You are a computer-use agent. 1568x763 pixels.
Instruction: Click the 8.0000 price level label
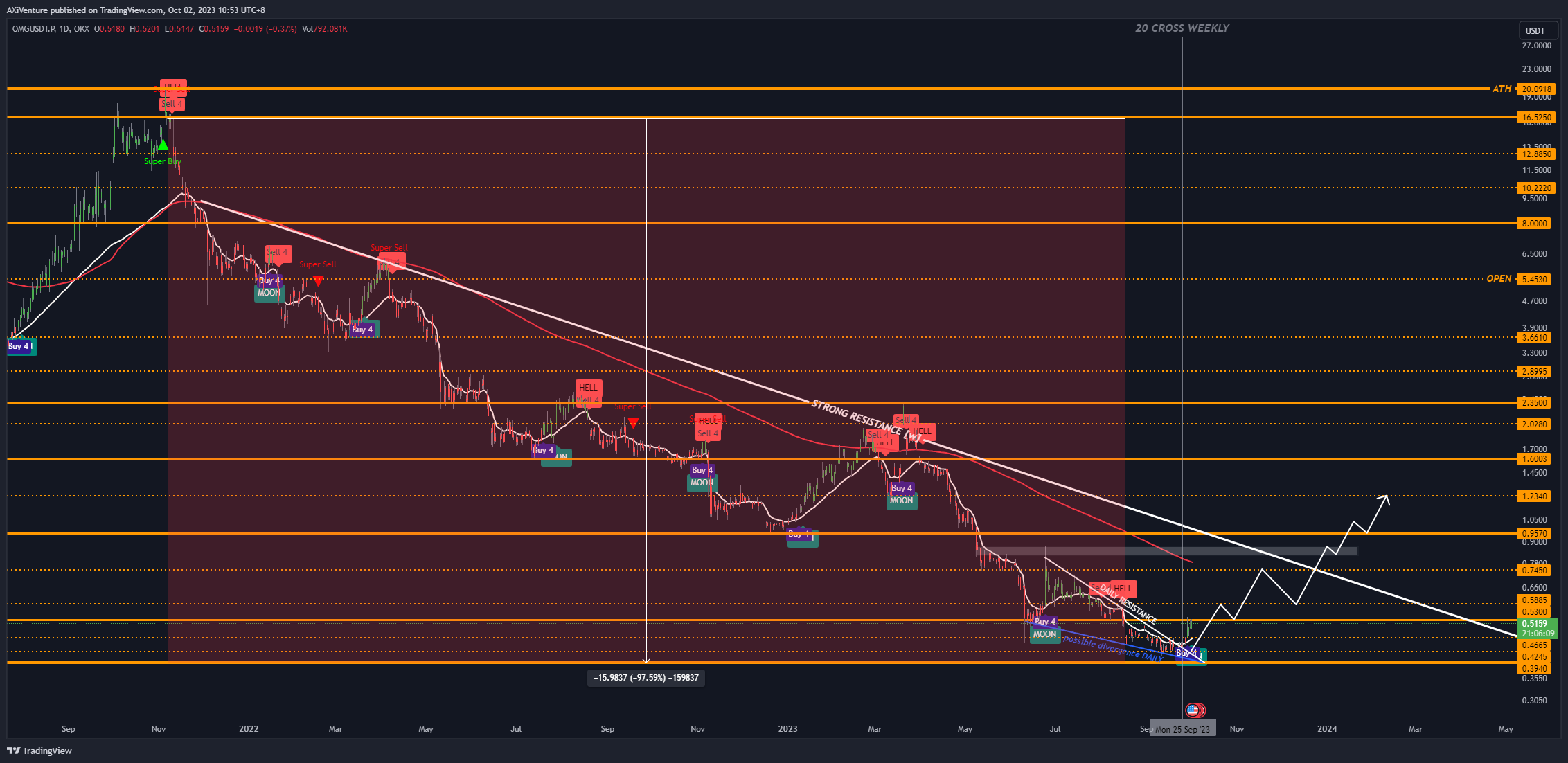[1533, 224]
